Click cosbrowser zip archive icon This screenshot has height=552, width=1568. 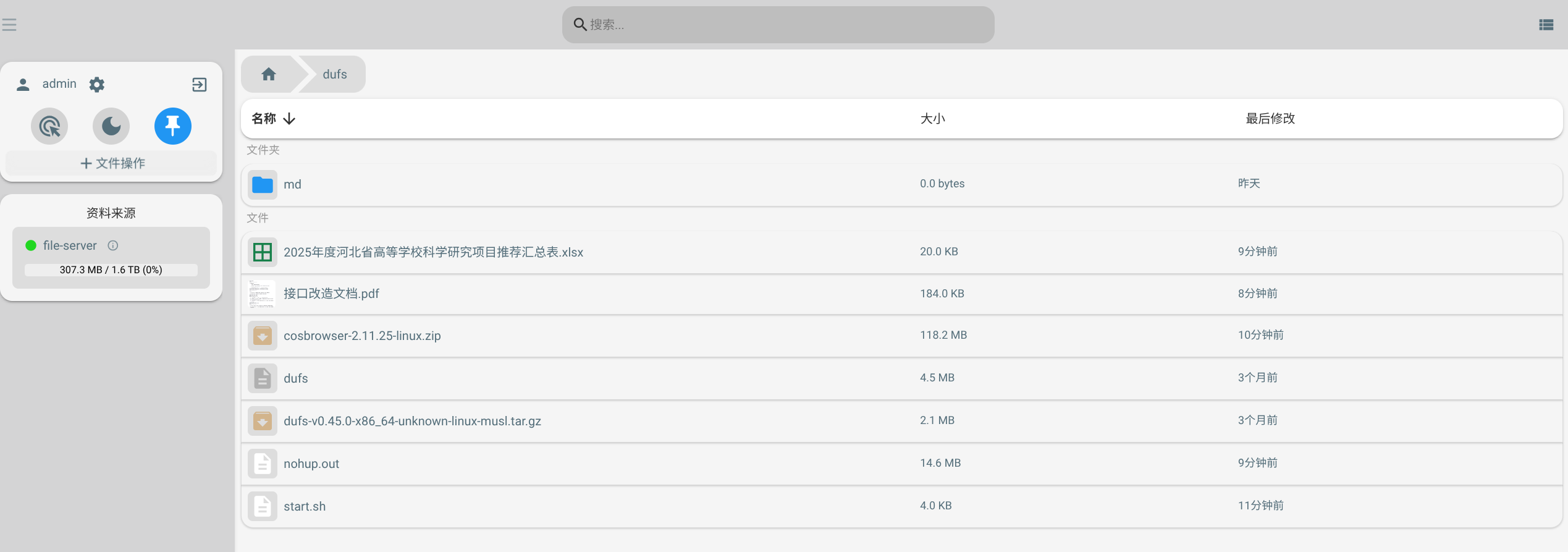coord(263,336)
